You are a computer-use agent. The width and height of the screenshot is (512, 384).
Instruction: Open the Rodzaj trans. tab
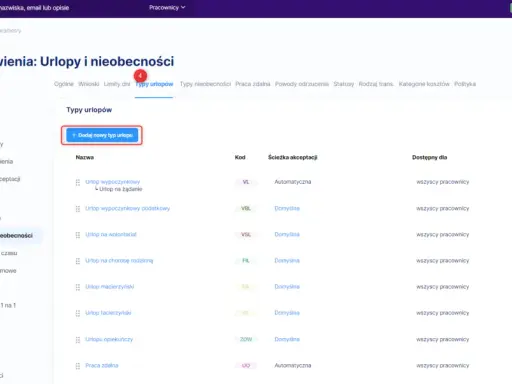pos(376,84)
